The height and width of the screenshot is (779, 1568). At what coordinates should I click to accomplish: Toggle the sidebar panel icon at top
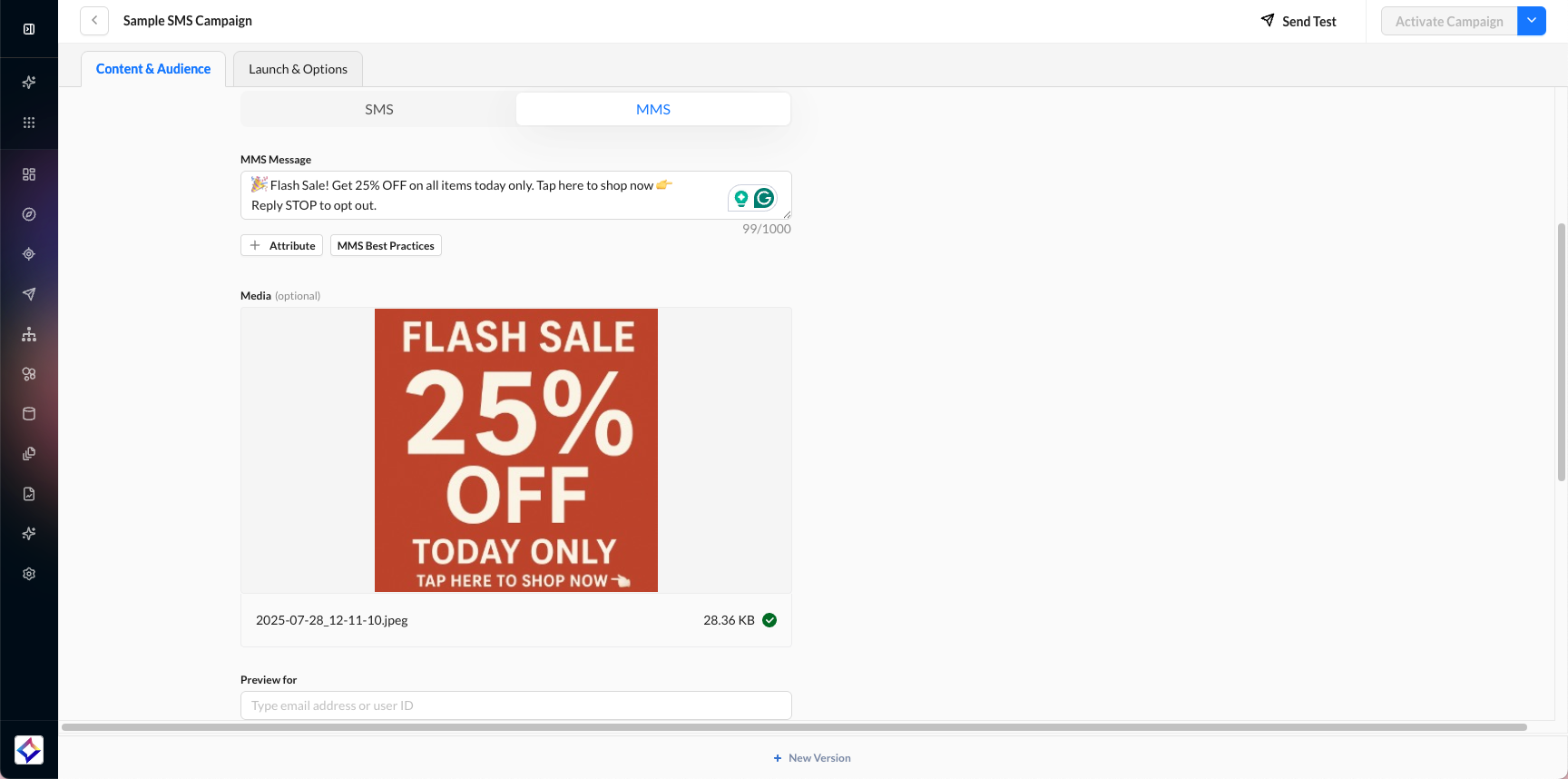coord(29,29)
